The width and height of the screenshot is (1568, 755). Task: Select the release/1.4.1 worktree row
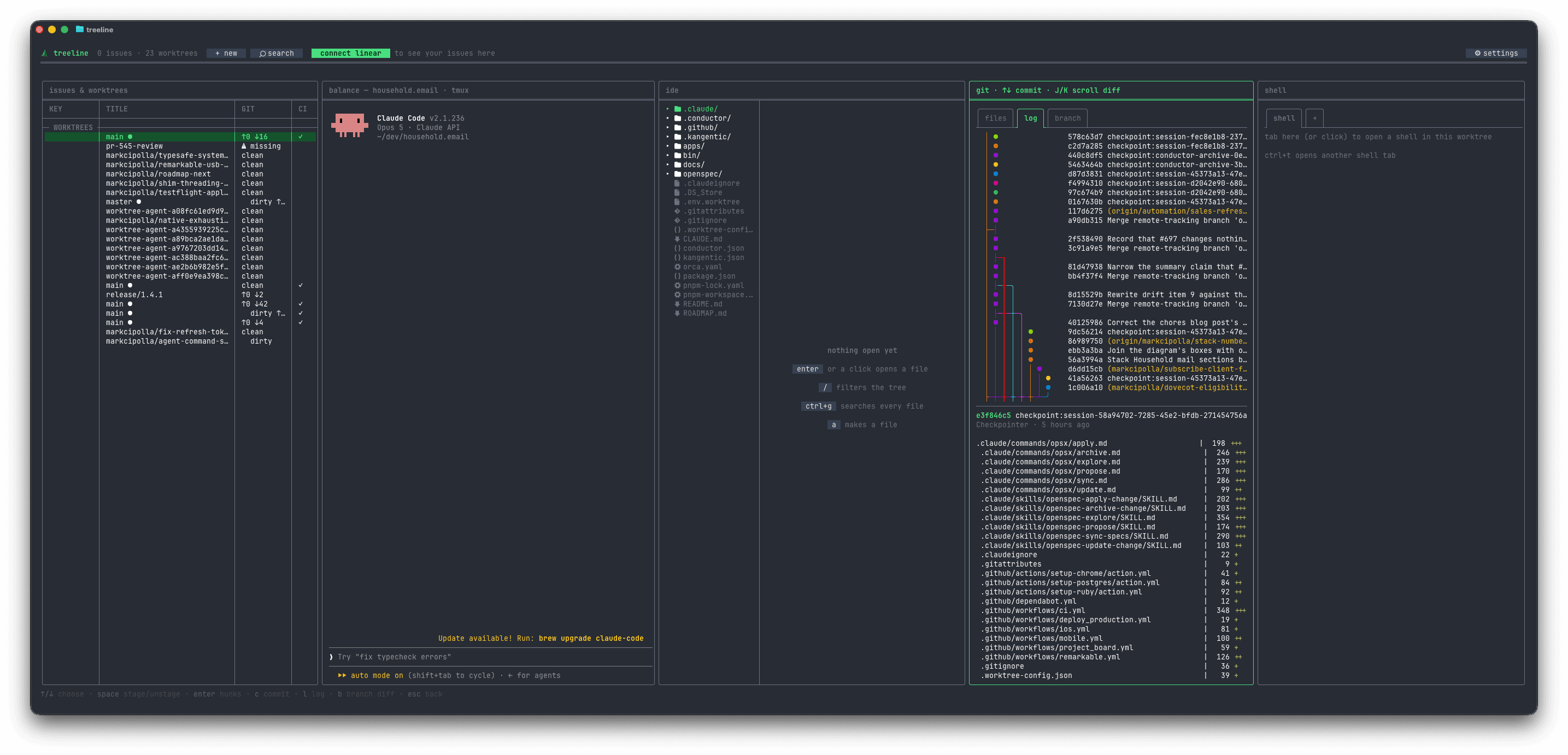[180, 295]
